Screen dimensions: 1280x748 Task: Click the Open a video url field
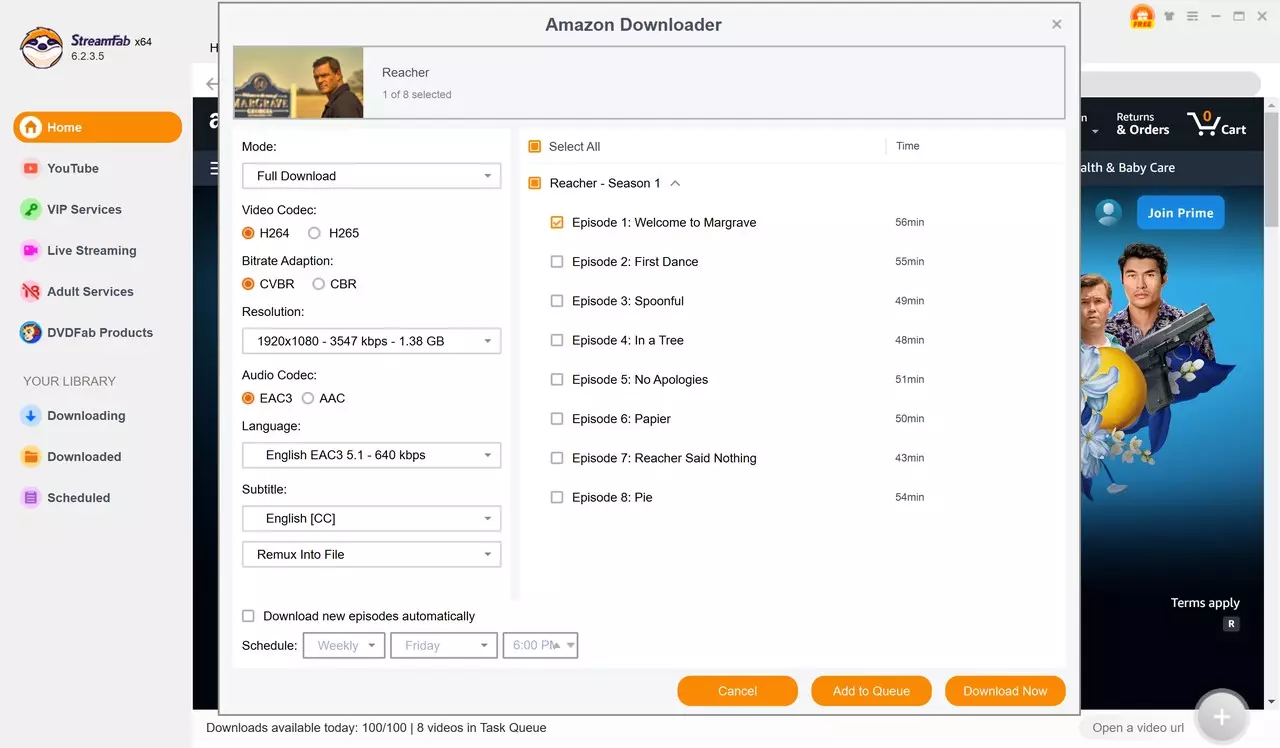pyautogui.click(x=1137, y=728)
